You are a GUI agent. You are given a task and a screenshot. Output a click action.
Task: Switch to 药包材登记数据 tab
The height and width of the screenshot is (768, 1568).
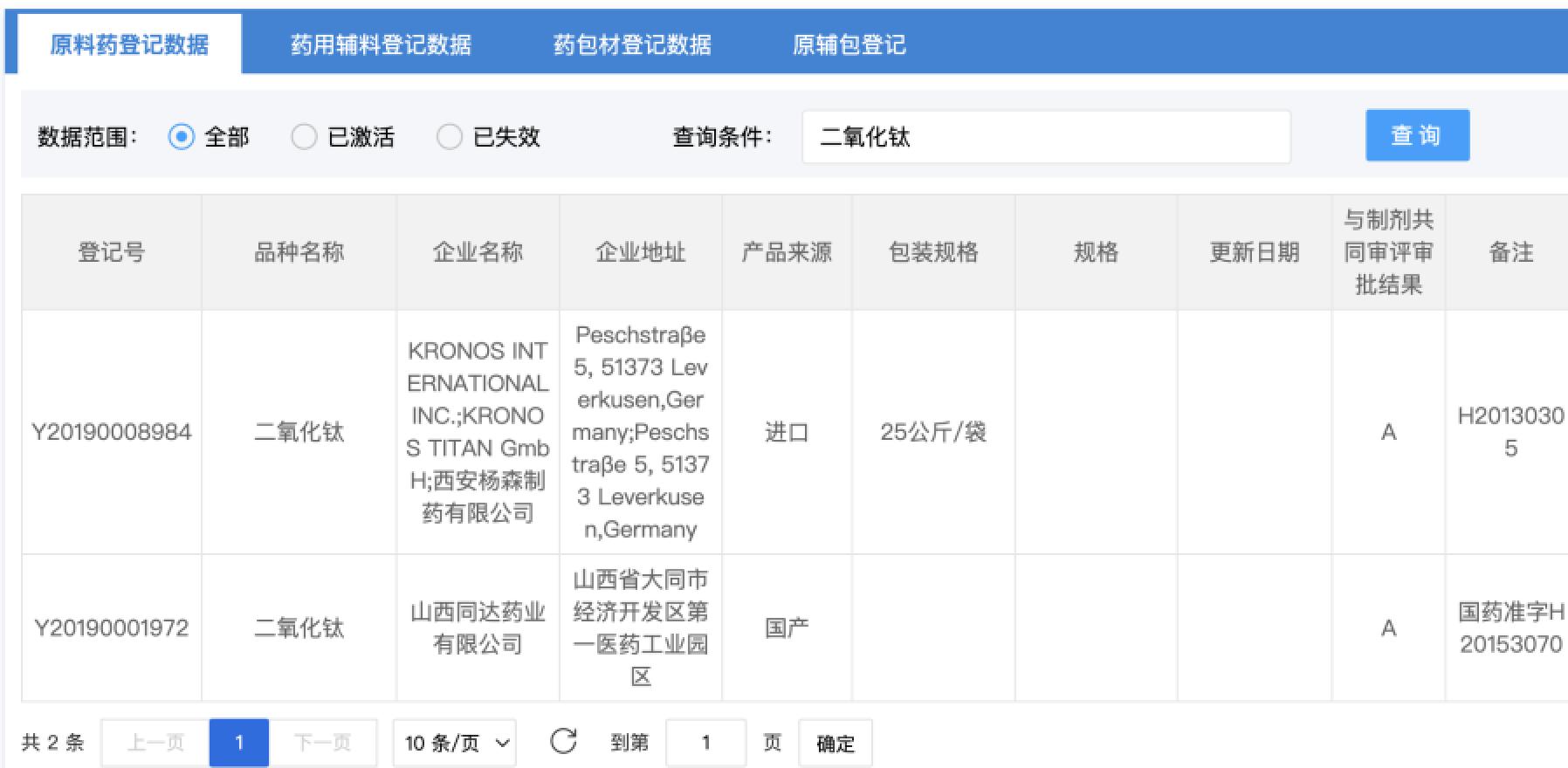[632, 45]
